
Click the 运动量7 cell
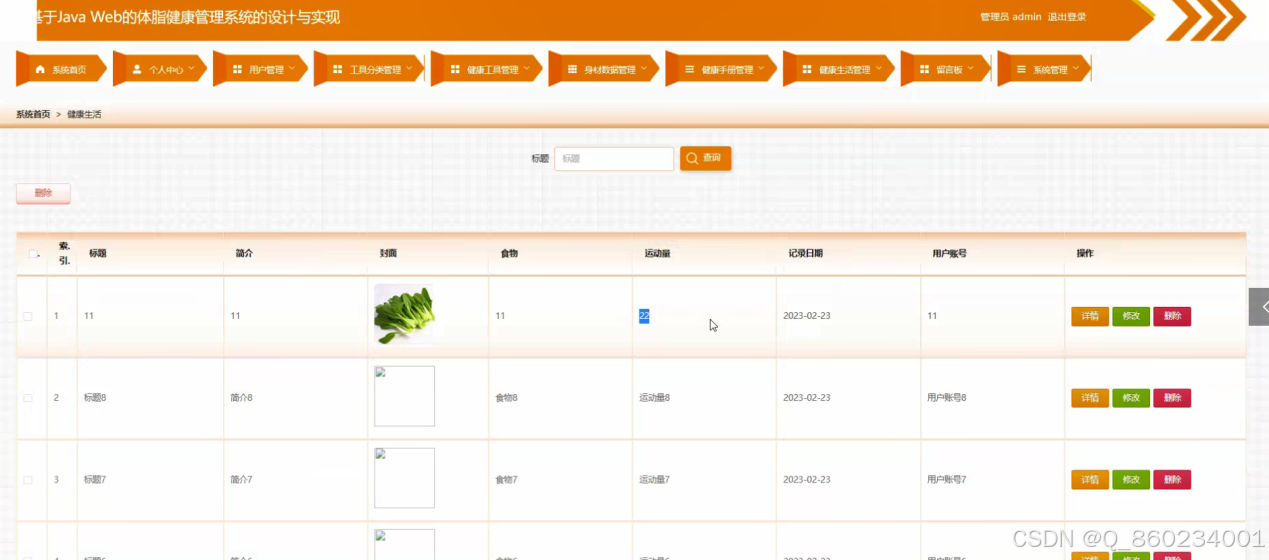click(x=655, y=480)
